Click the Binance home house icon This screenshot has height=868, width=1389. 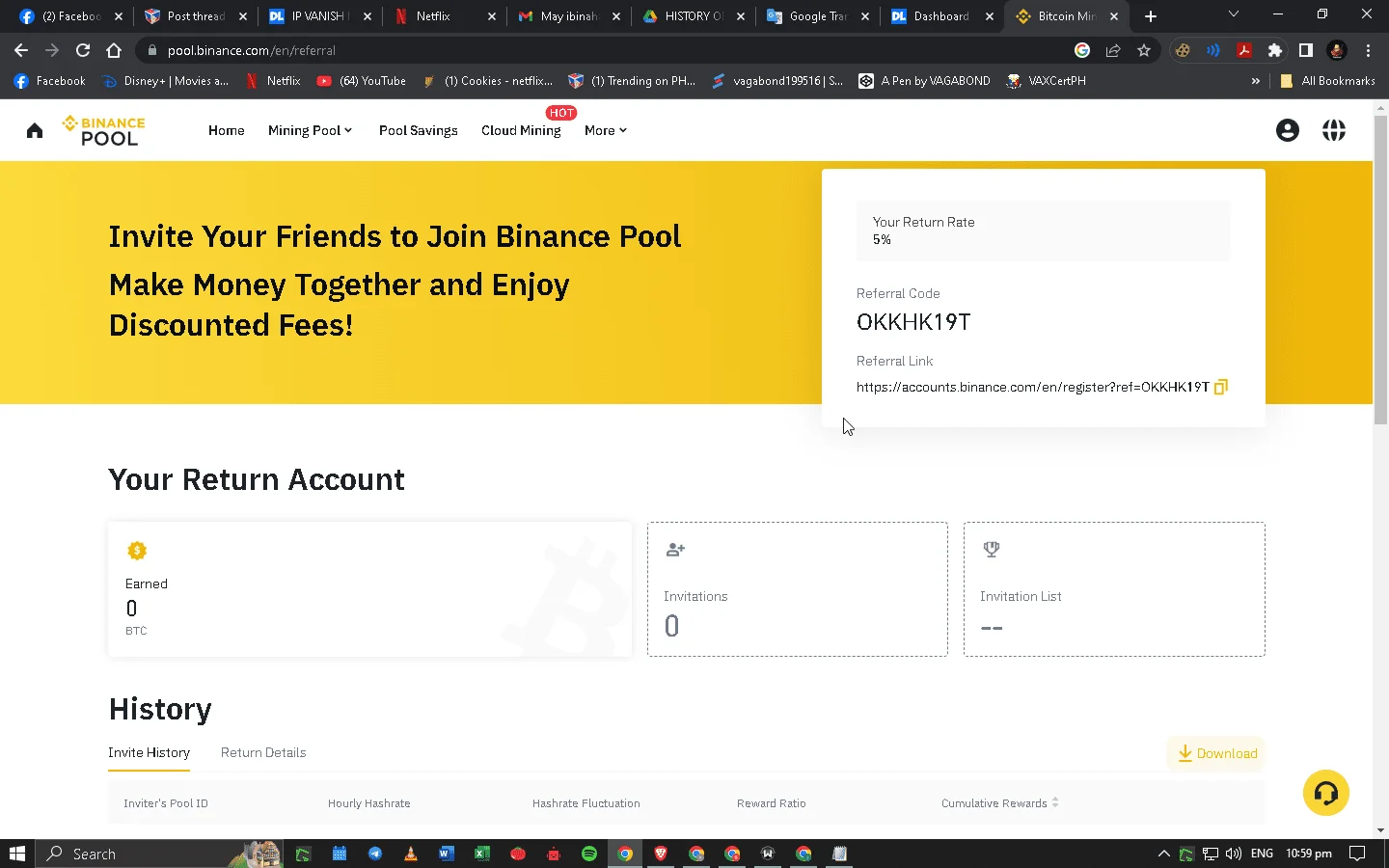coord(35,130)
